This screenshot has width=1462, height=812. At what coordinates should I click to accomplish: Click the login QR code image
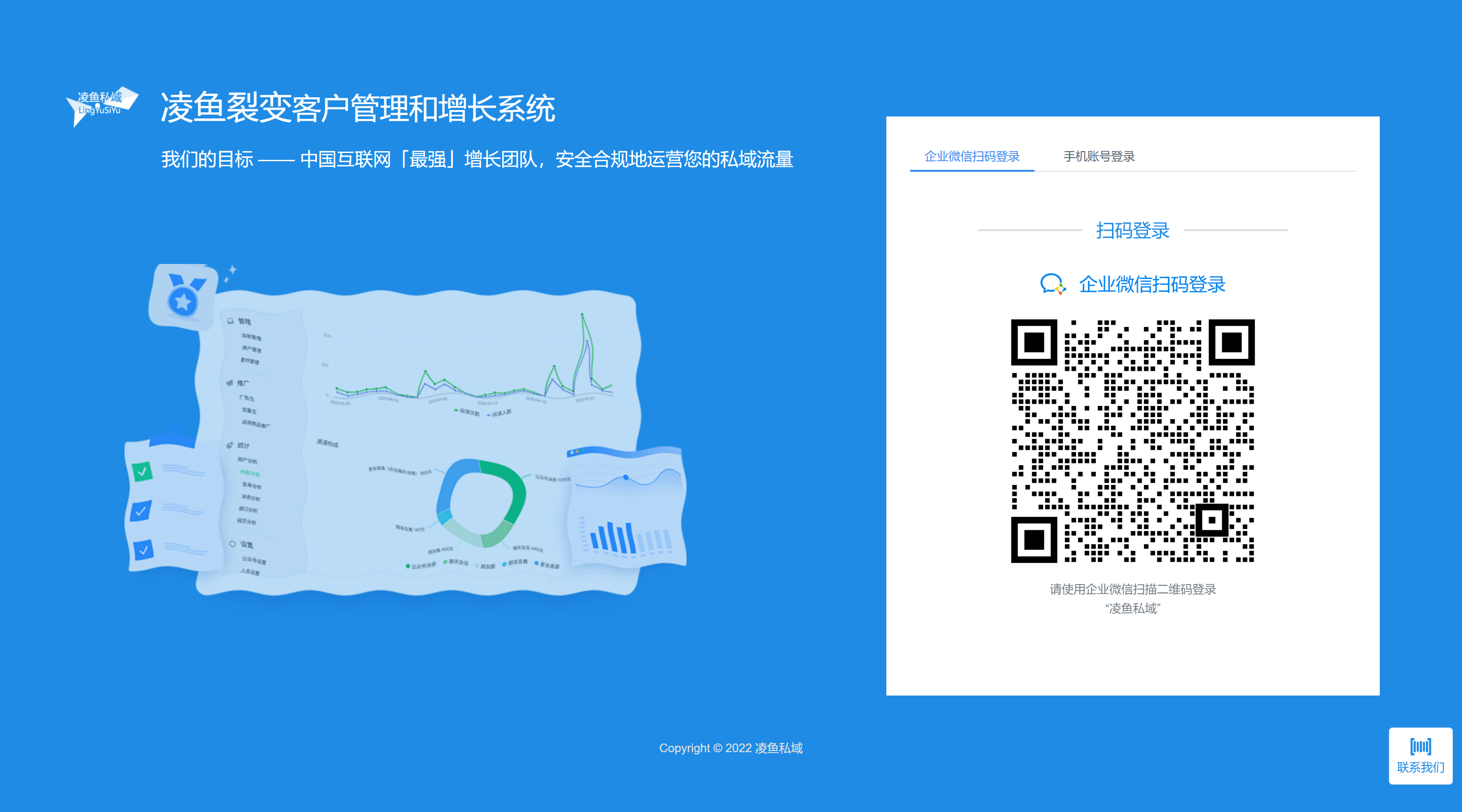(1132, 440)
